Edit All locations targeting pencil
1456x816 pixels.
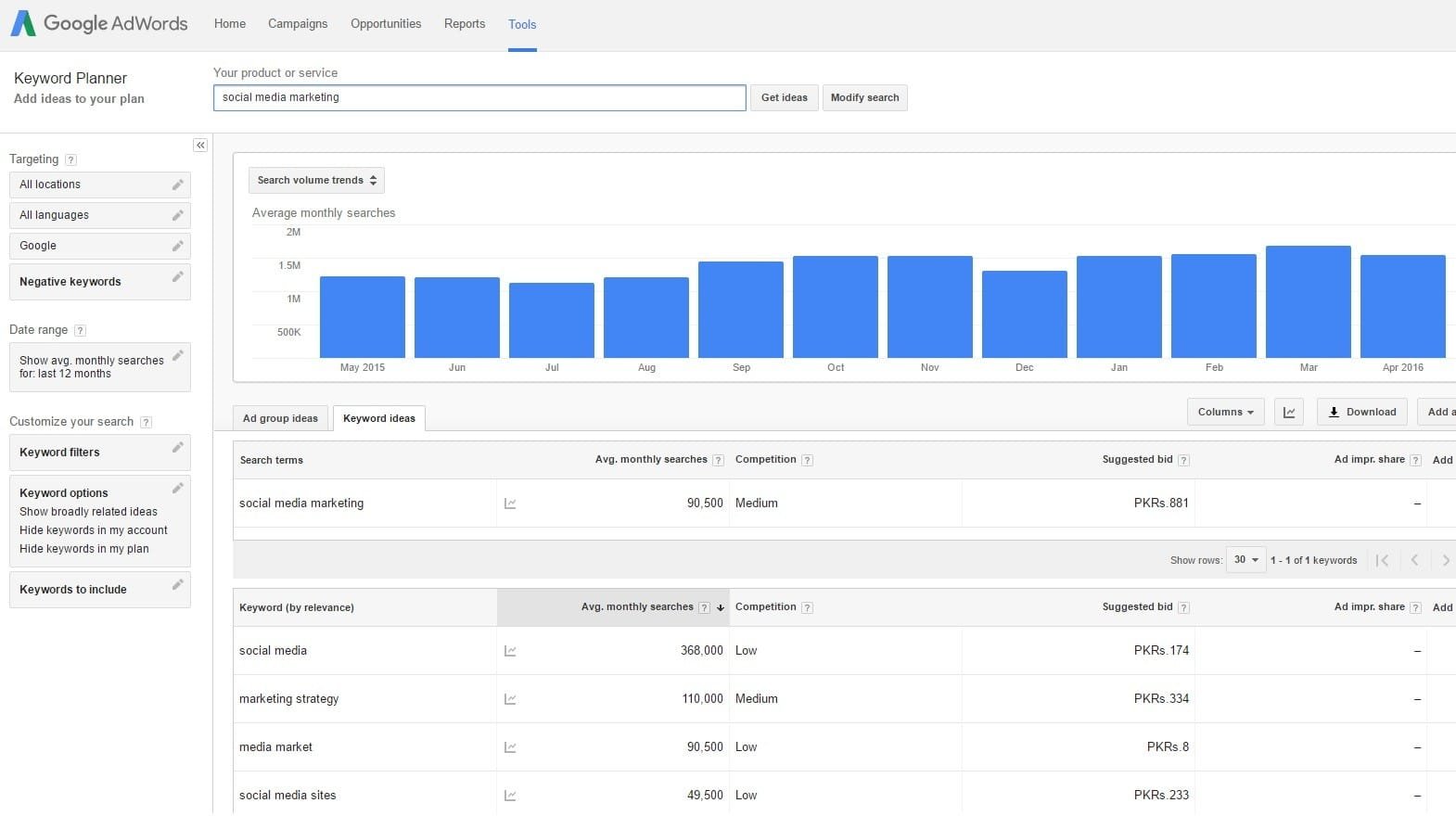pos(177,185)
